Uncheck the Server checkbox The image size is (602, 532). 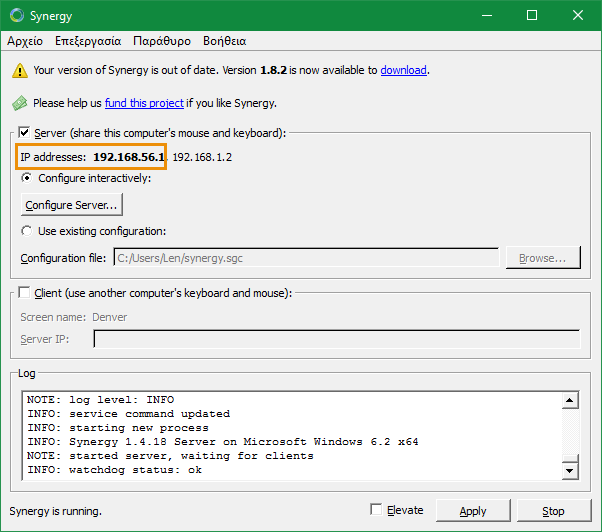point(24,133)
